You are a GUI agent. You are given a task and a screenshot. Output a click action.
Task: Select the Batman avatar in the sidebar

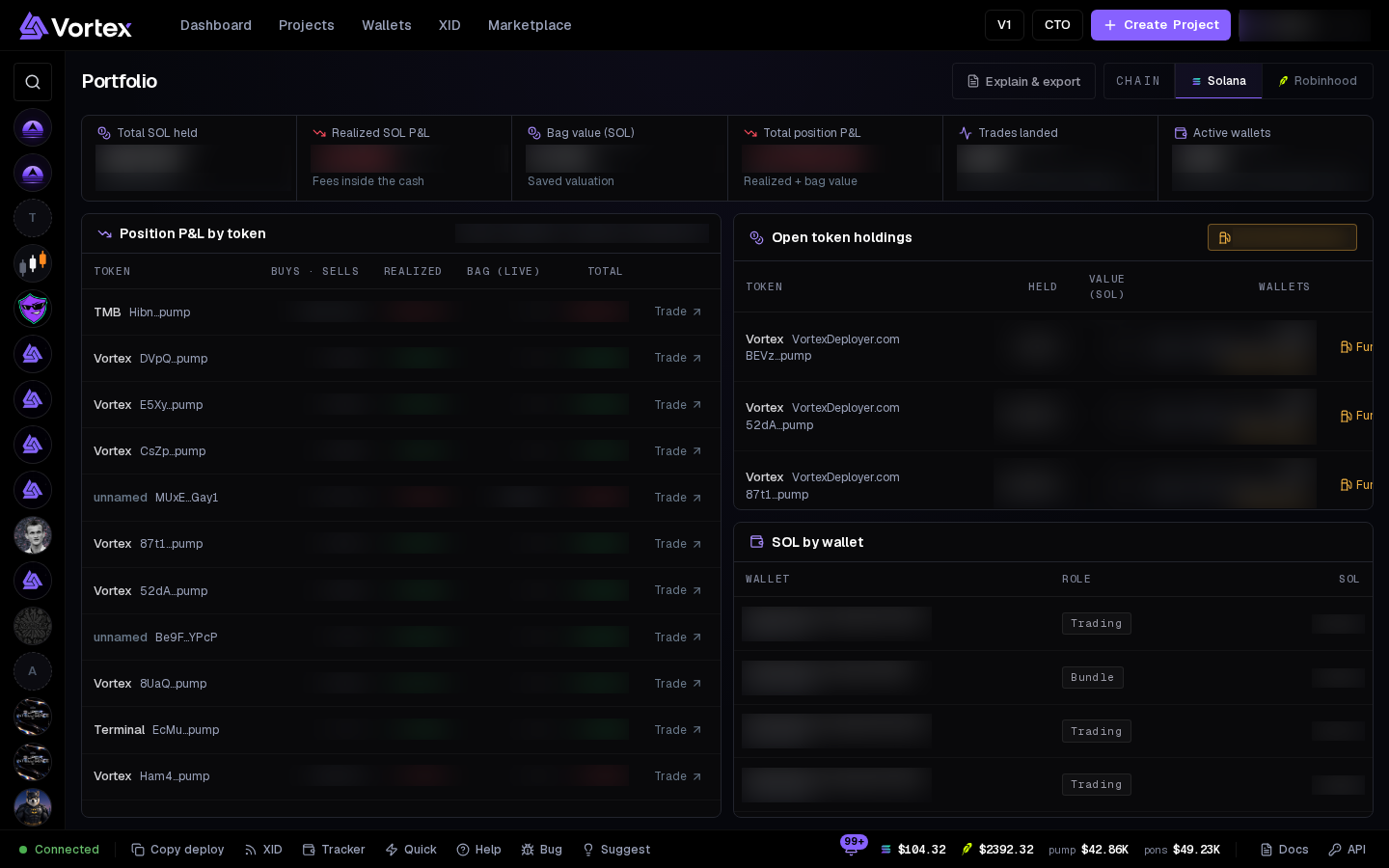(33, 807)
